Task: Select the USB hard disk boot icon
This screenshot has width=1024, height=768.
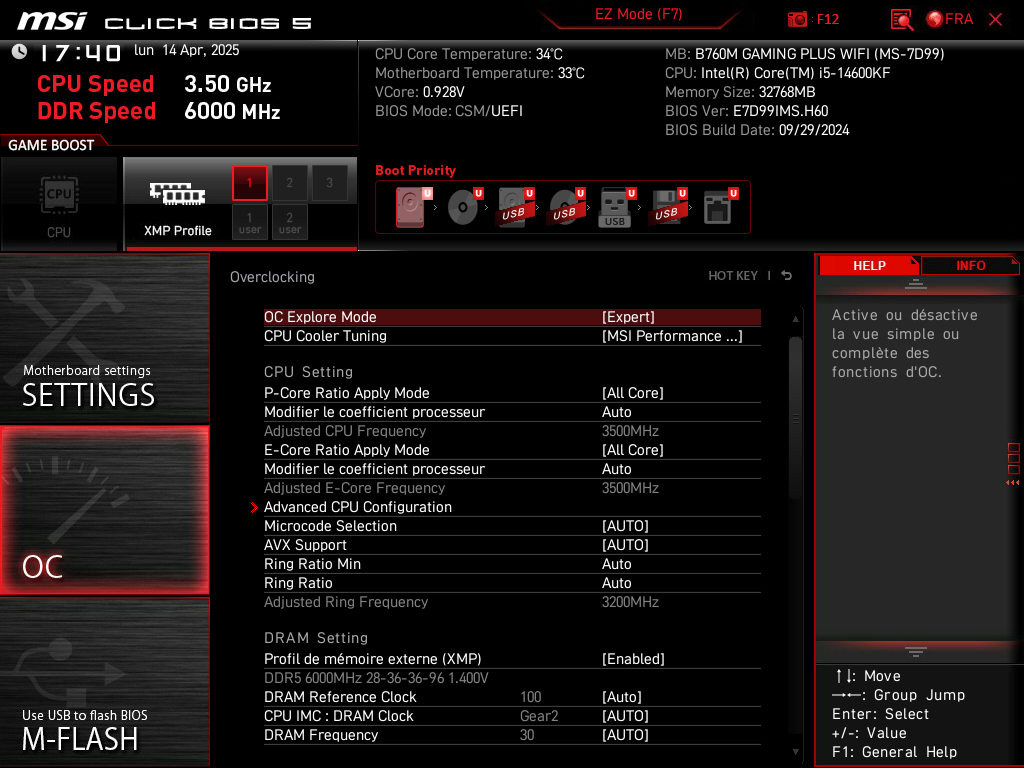Action: tap(516, 207)
